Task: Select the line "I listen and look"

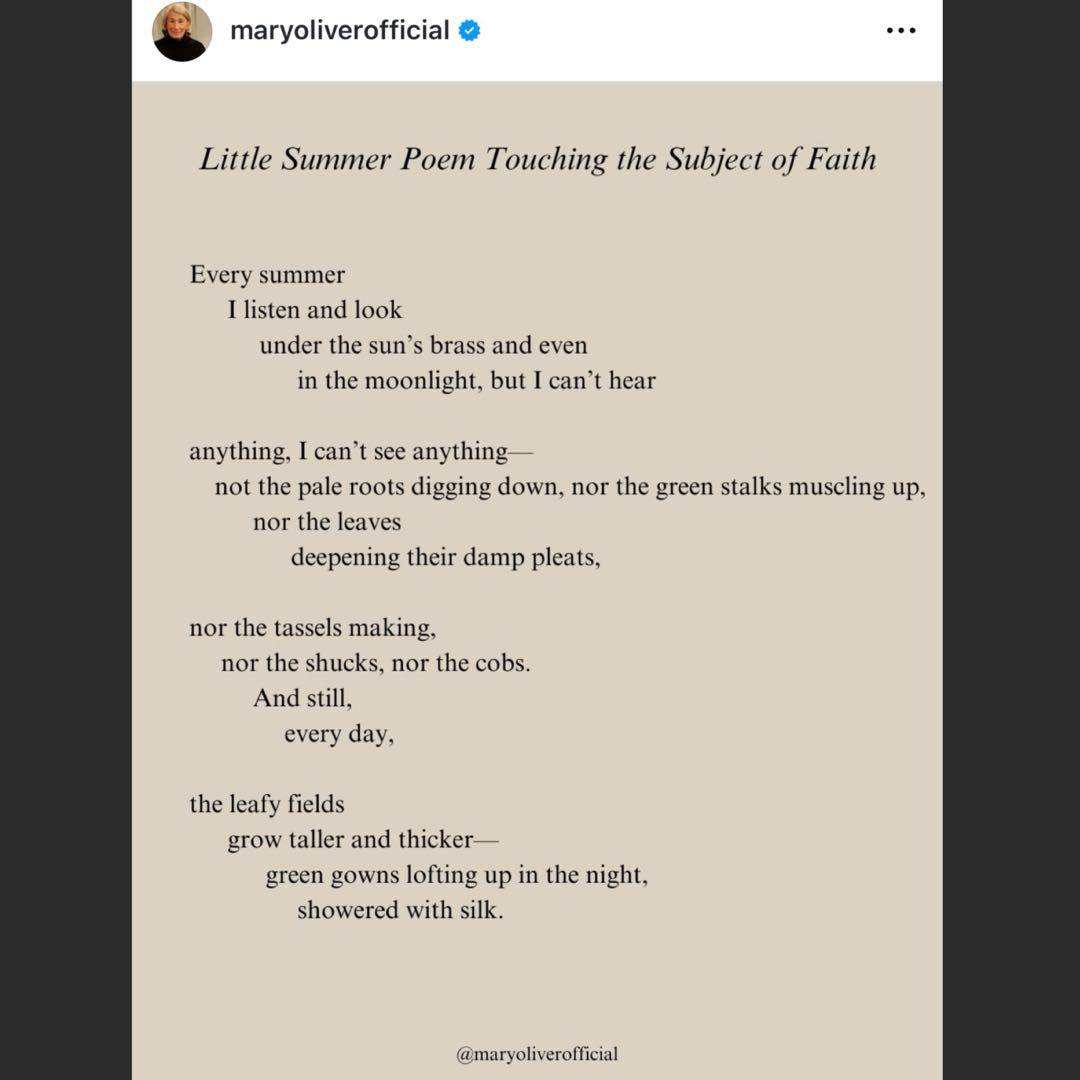Action: point(314,310)
